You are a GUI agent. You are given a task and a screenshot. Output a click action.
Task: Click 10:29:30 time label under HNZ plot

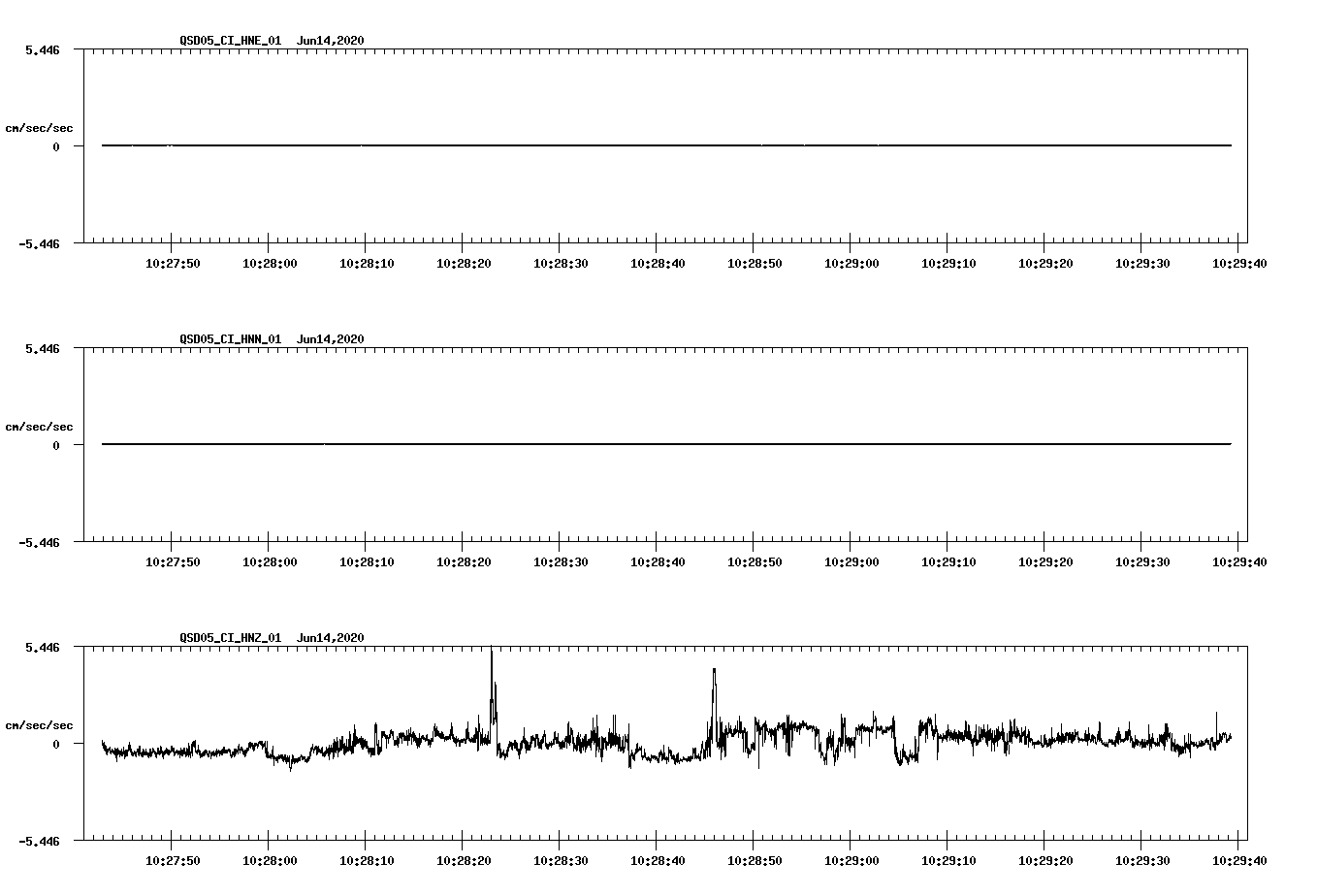1142,860
